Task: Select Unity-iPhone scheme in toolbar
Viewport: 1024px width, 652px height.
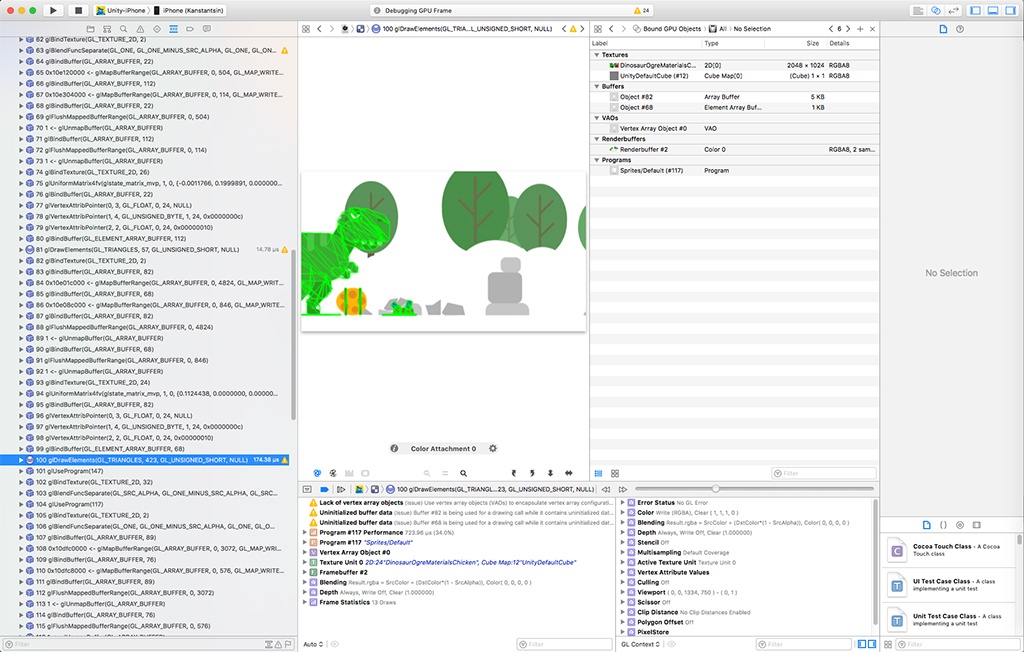Action: click(121, 10)
